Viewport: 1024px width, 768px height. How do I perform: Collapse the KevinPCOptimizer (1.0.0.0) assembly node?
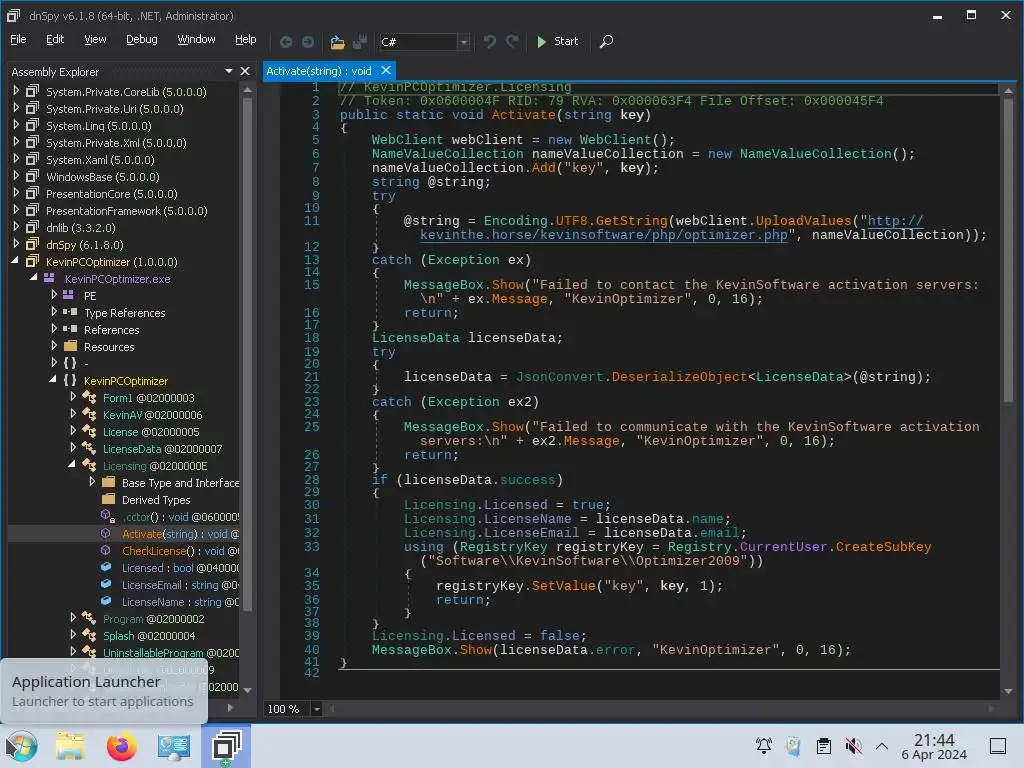click(x=16, y=261)
